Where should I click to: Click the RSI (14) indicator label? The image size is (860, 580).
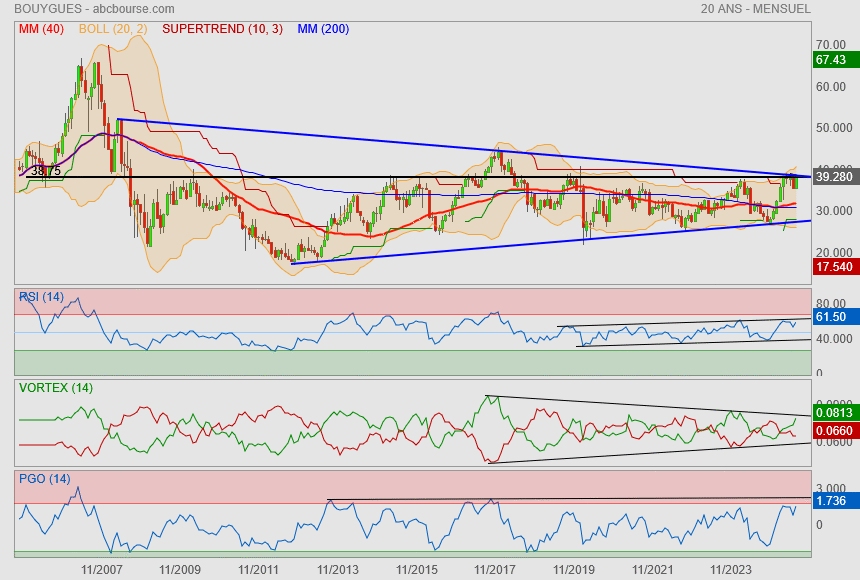coord(41,297)
